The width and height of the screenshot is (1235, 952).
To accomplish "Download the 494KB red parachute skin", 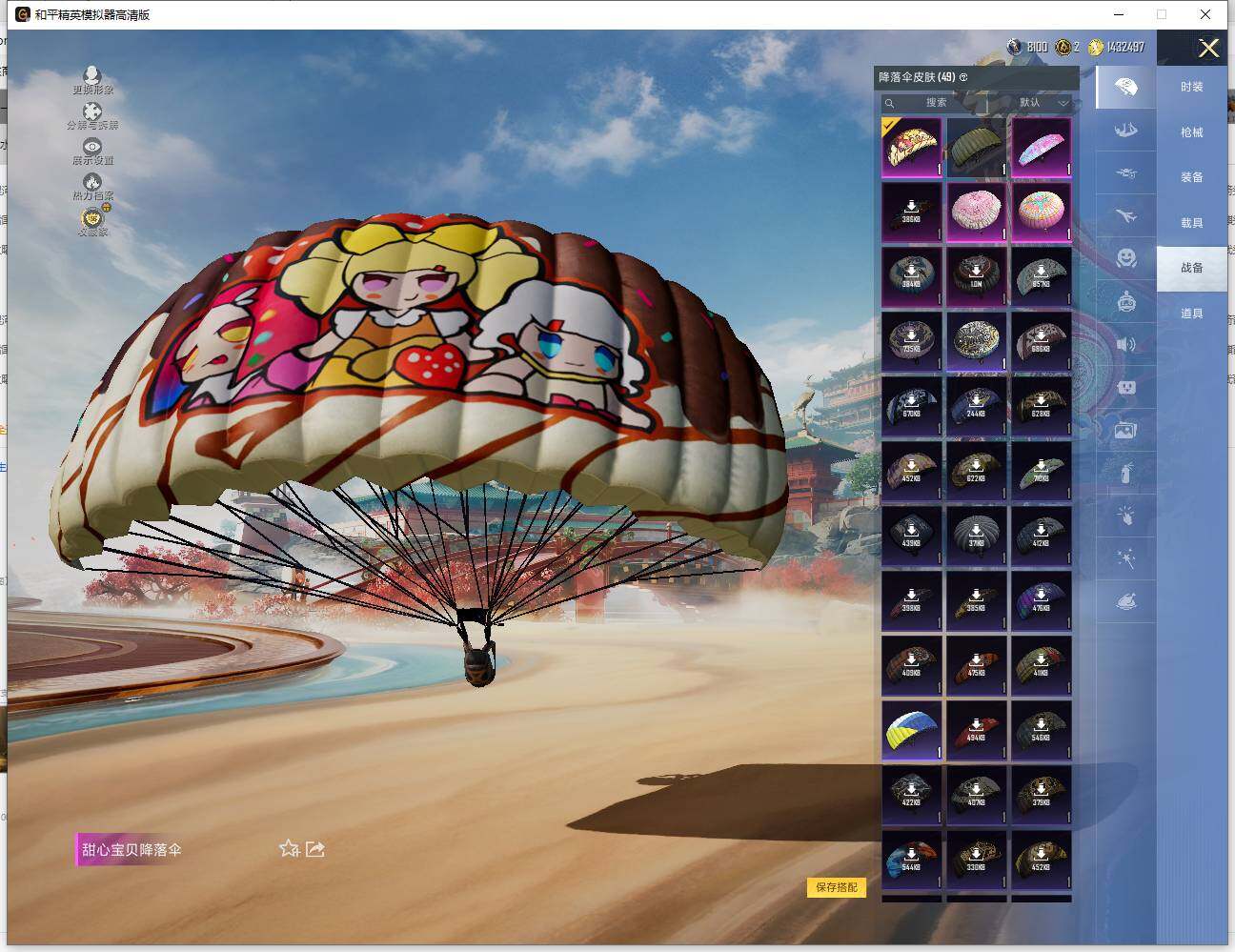I will pos(977,730).
